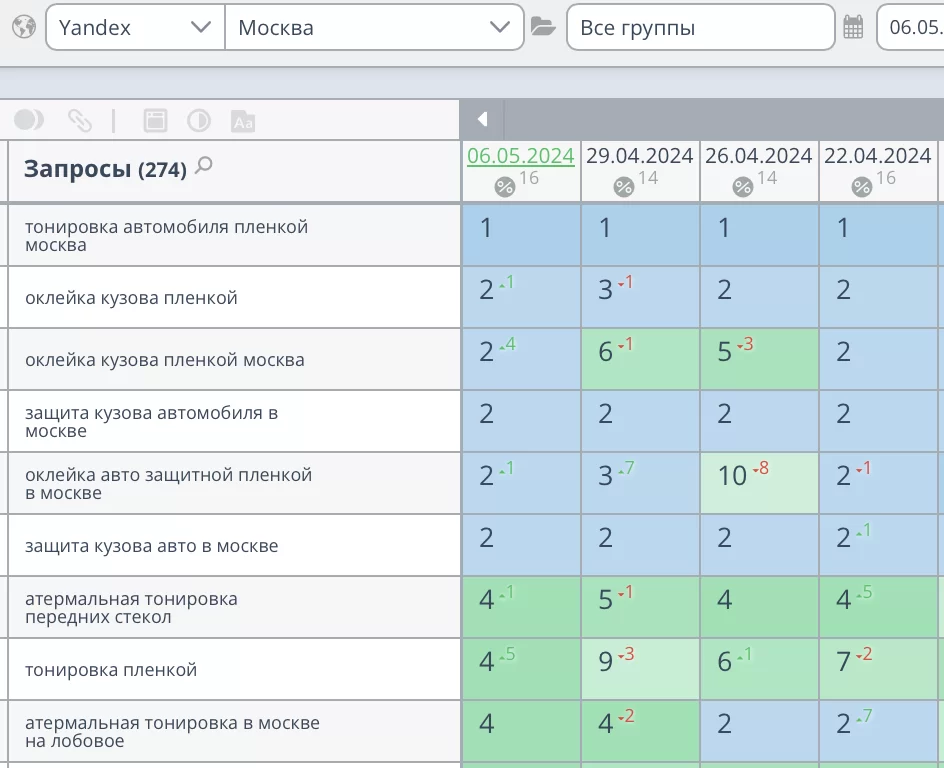Click percent icon under 22.04.2024
This screenshot has width=944, height=768.
(x=862, y=187)
